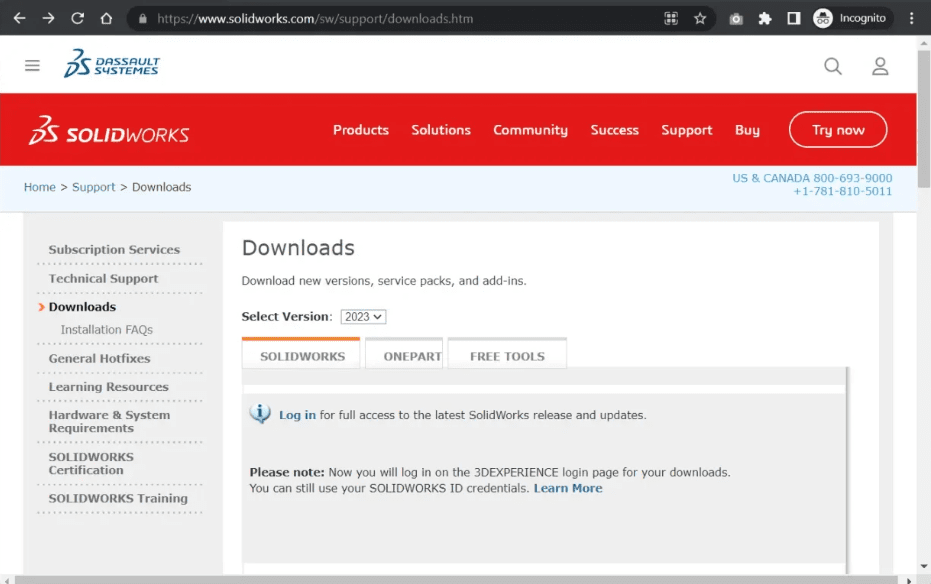
Task: Click the browser forward arrow
Action: [x=49, y=18]
